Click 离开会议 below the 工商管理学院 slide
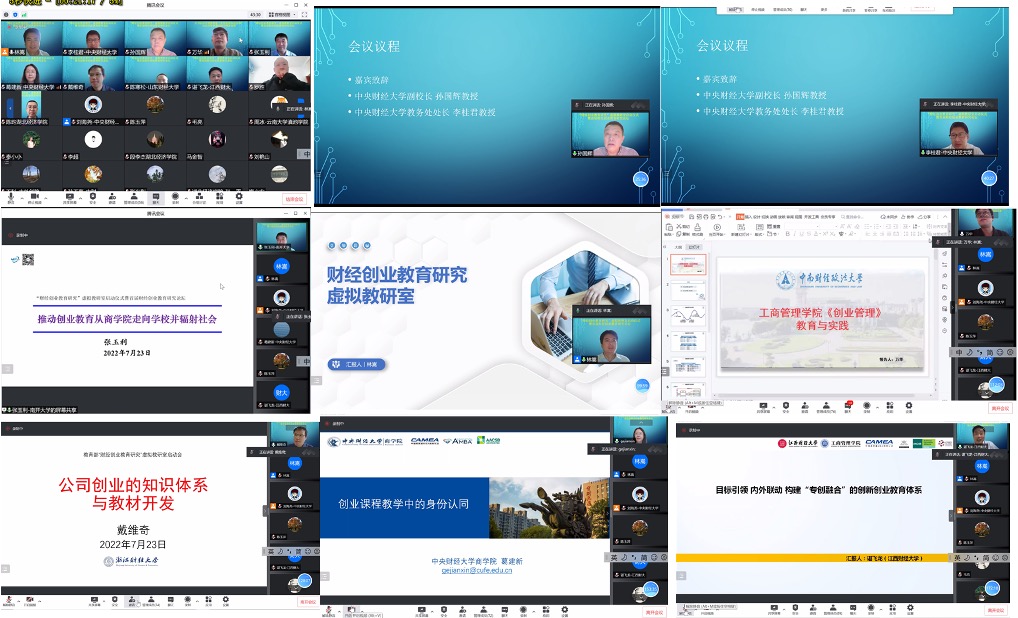The width and height of the screenshot is (1018, 618). pyautogui.click(x=999, y=408)
